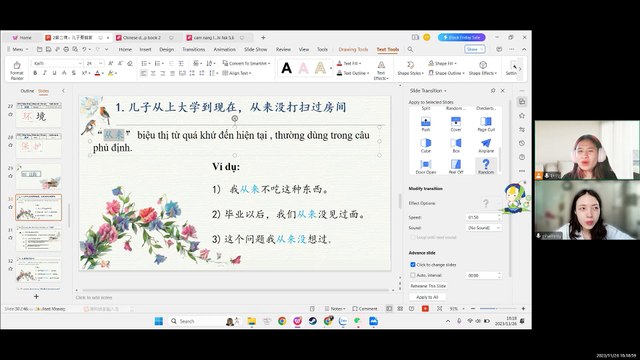This screenshot has height=360, width=640.
Task: Switch to the Drawing Tools tab
Action: tap(353, 49)
